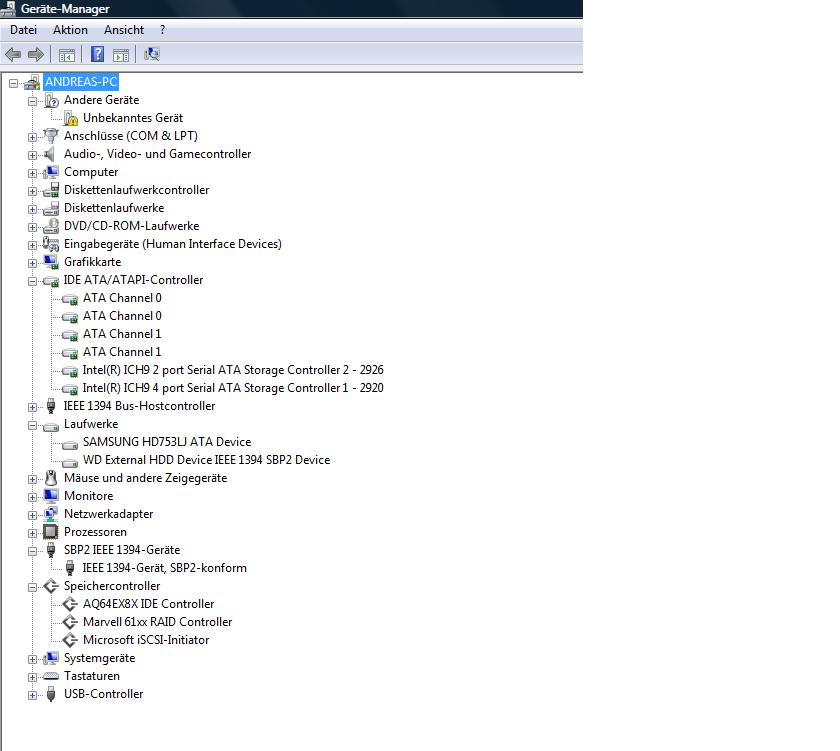
Task: Select Microsoft iSCSI-Initiator entry
Action: (x=146, y=640)
